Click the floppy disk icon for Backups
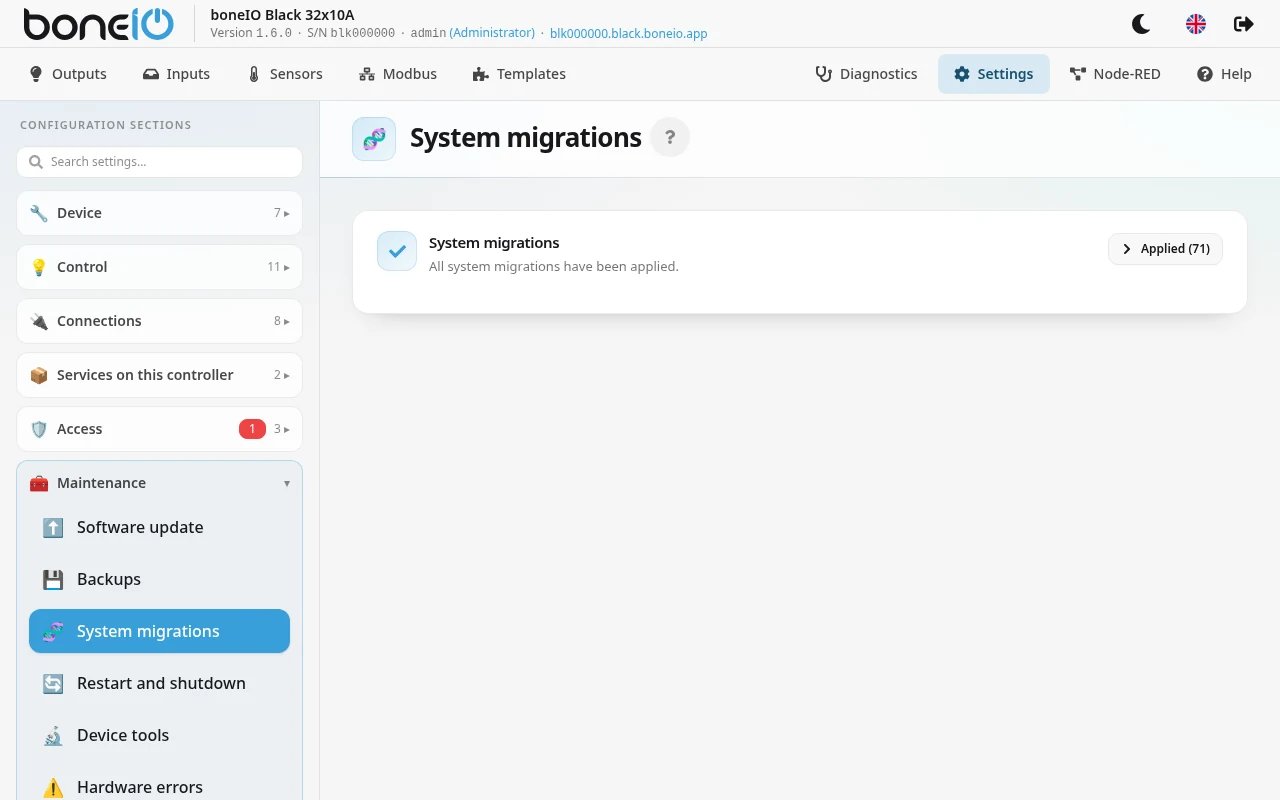The height and width of the screenshot is (800, 1280). coord(53,579)
